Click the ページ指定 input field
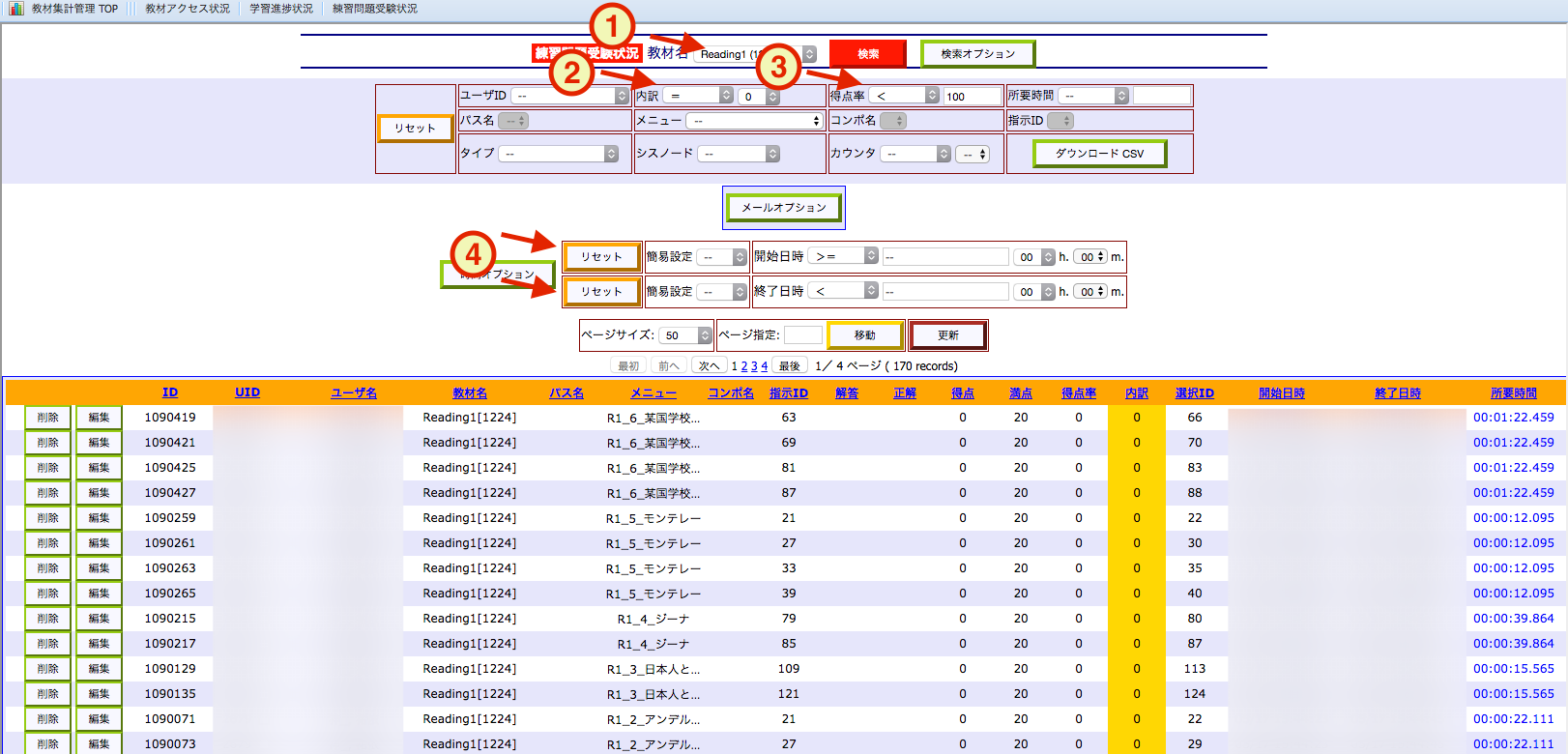The height and width of the screenshot is (754, 1568). (x=803, y=335)
